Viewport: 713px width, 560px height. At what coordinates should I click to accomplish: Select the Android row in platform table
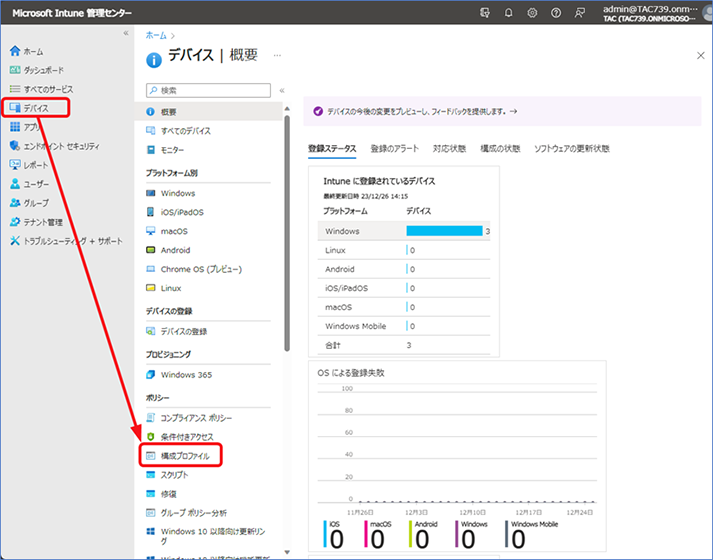pos(404,269)
